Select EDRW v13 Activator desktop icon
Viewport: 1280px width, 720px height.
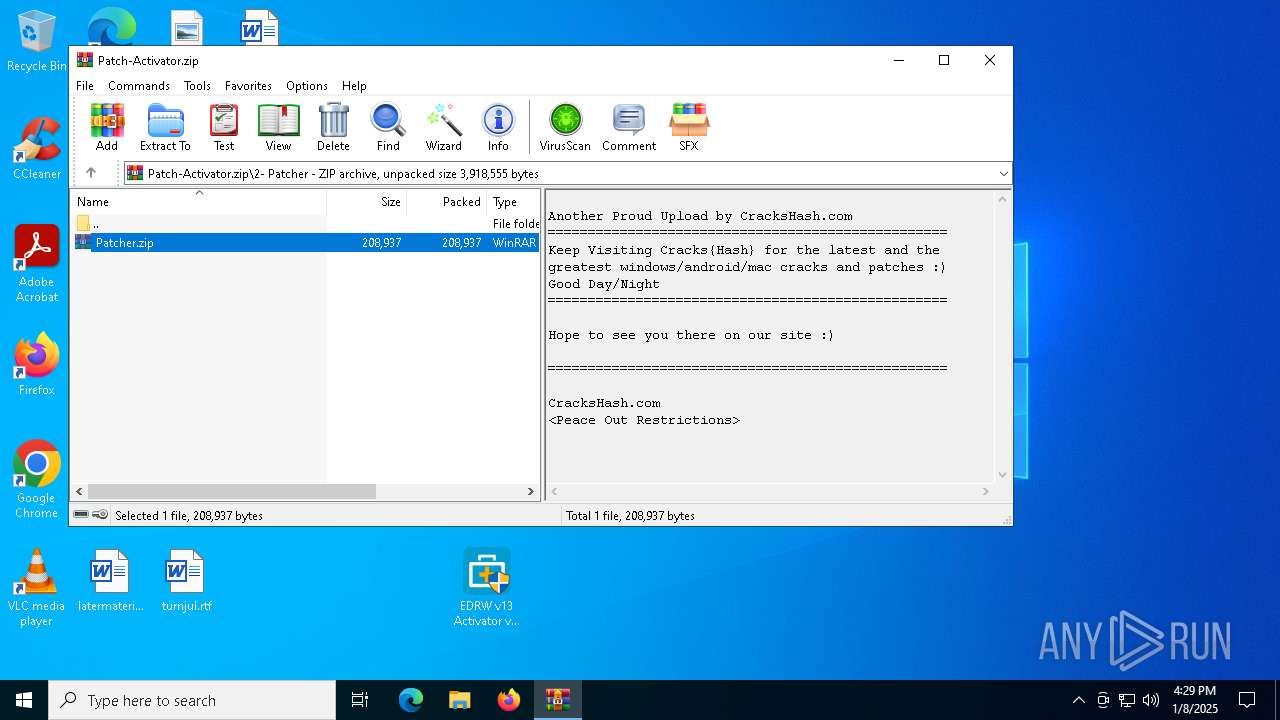(x=487, y=588)
